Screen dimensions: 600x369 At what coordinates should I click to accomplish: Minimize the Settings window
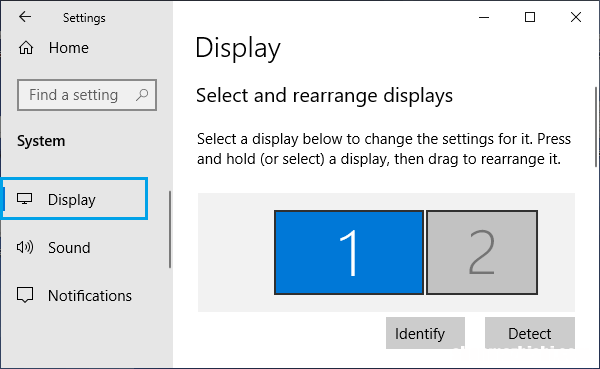[x=484, y=17]
